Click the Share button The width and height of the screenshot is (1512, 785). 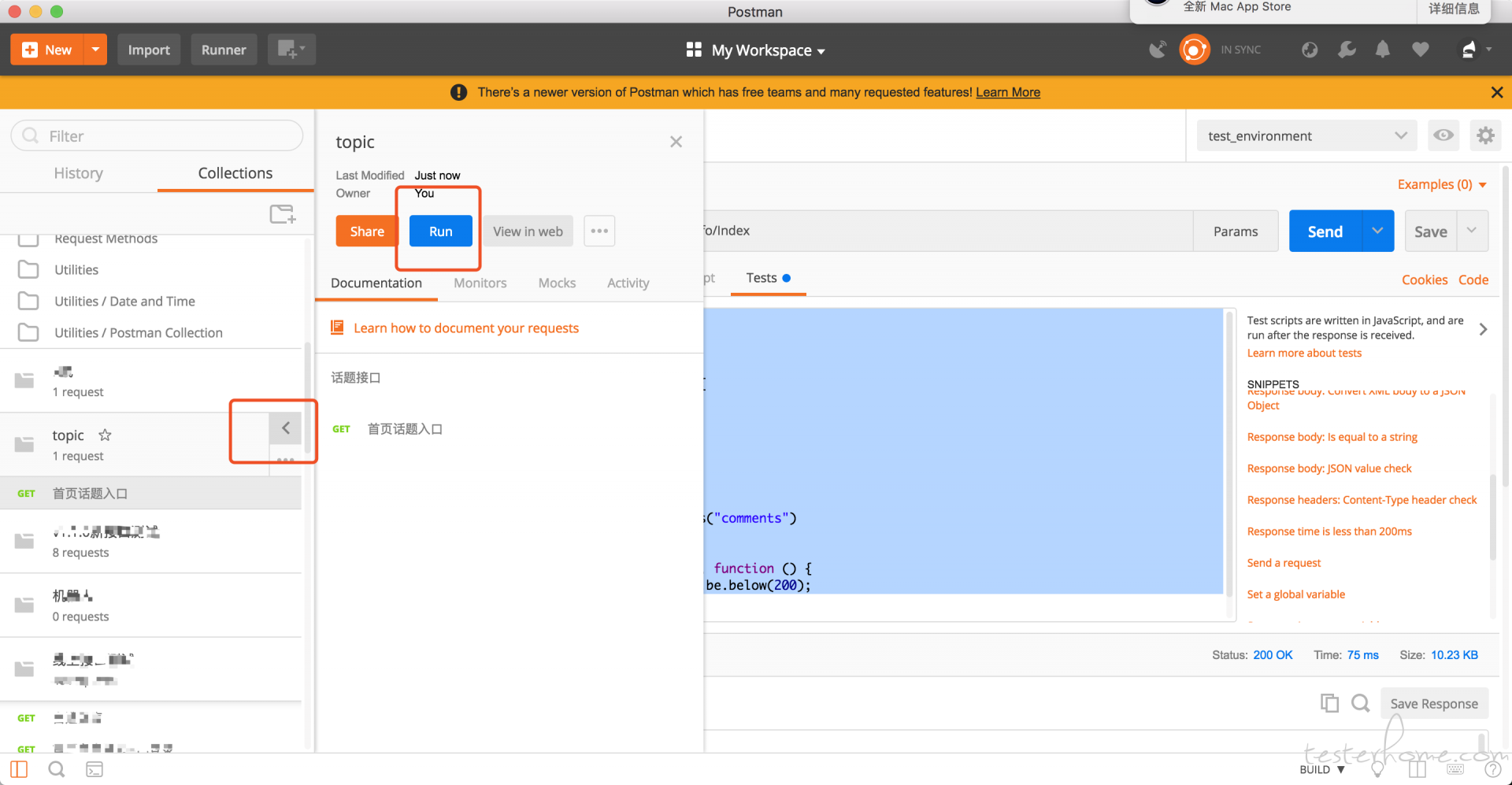point(367,231)
